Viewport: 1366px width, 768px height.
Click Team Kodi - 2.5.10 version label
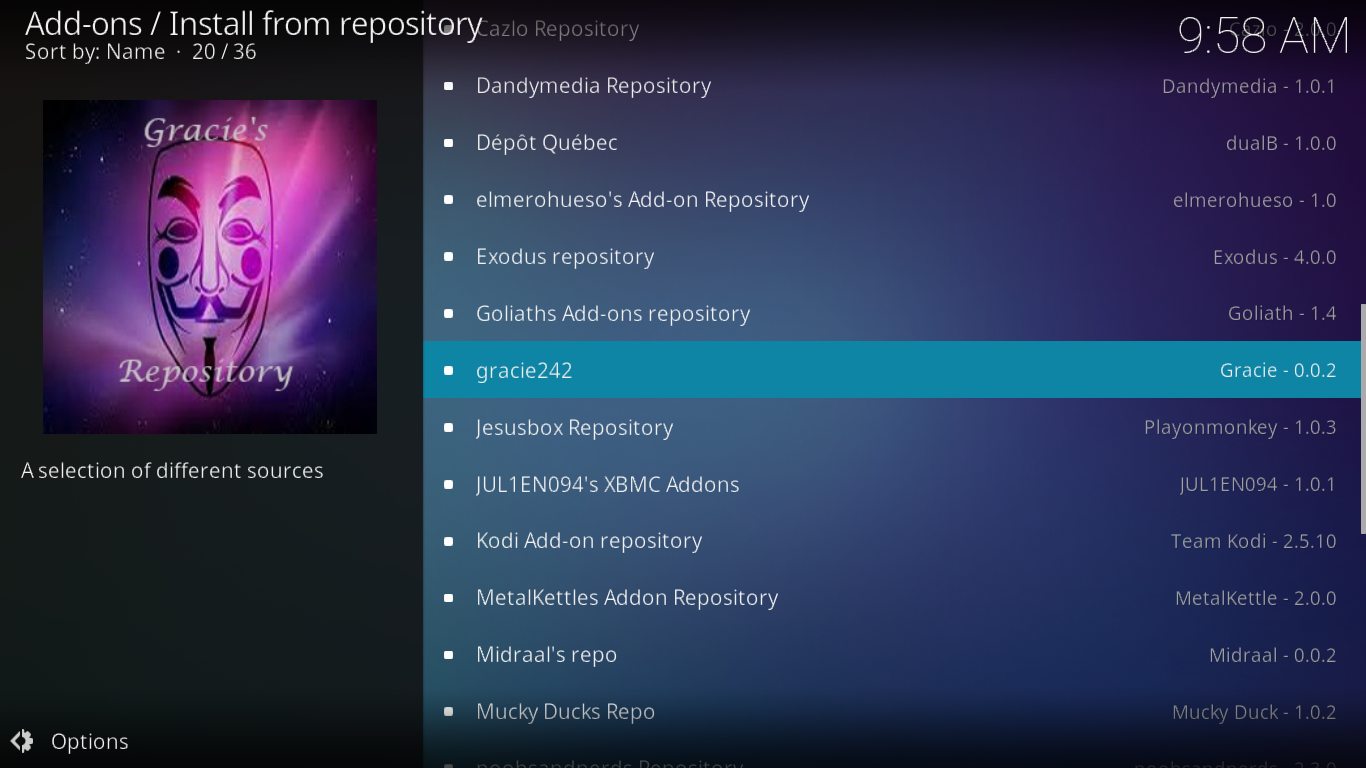1254,541
